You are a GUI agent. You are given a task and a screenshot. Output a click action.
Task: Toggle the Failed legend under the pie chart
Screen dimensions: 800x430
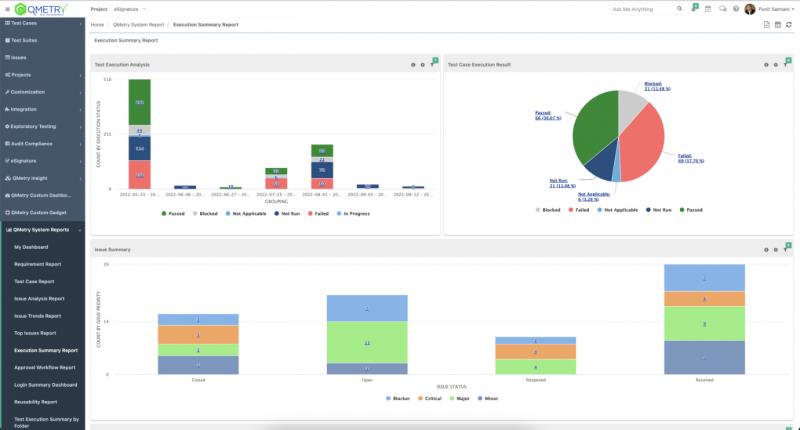[571, 210]
